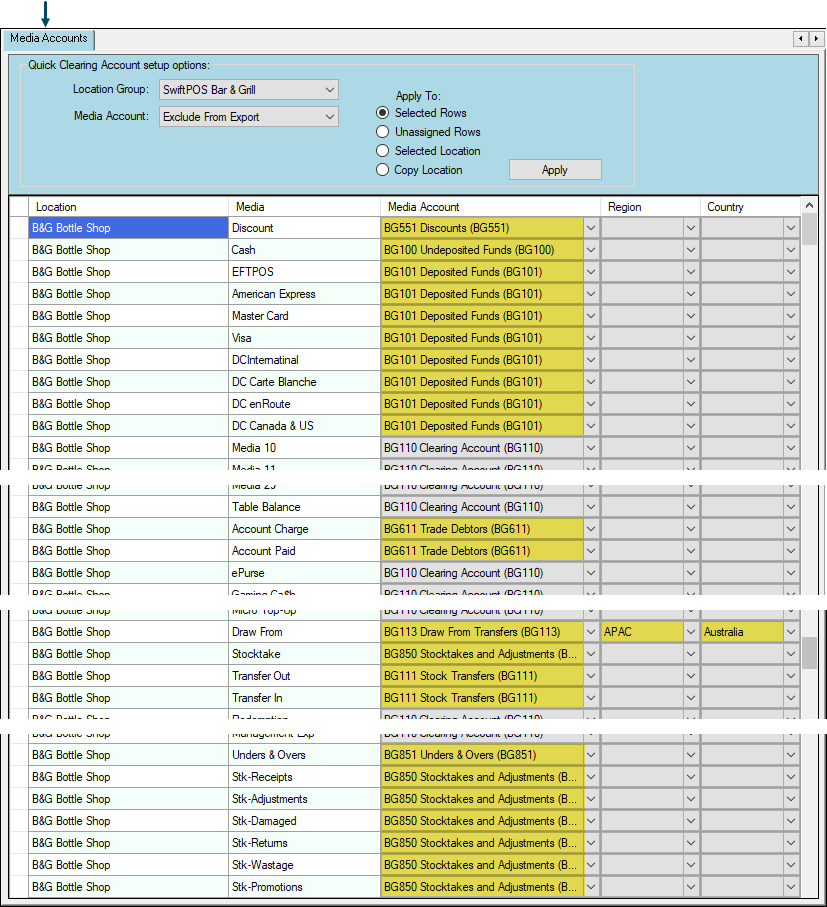Click the Media column header

tap(304, 207)
